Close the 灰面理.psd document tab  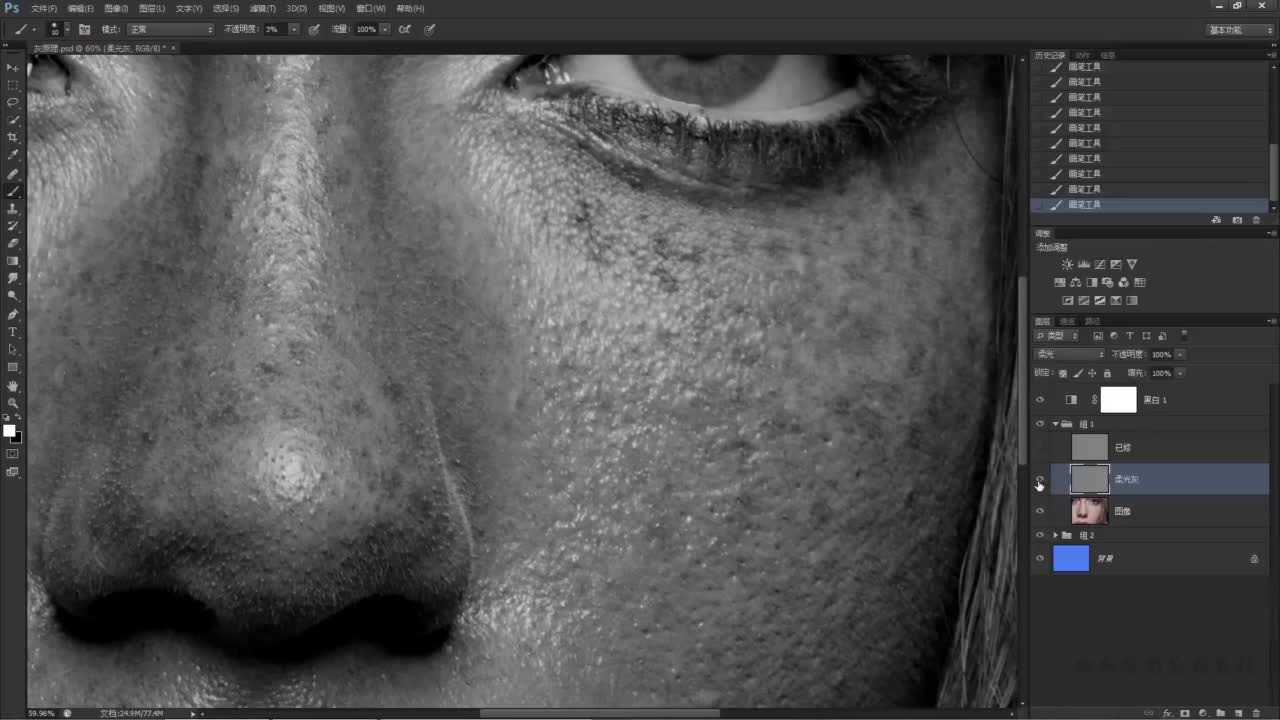(x=173, y=48)
